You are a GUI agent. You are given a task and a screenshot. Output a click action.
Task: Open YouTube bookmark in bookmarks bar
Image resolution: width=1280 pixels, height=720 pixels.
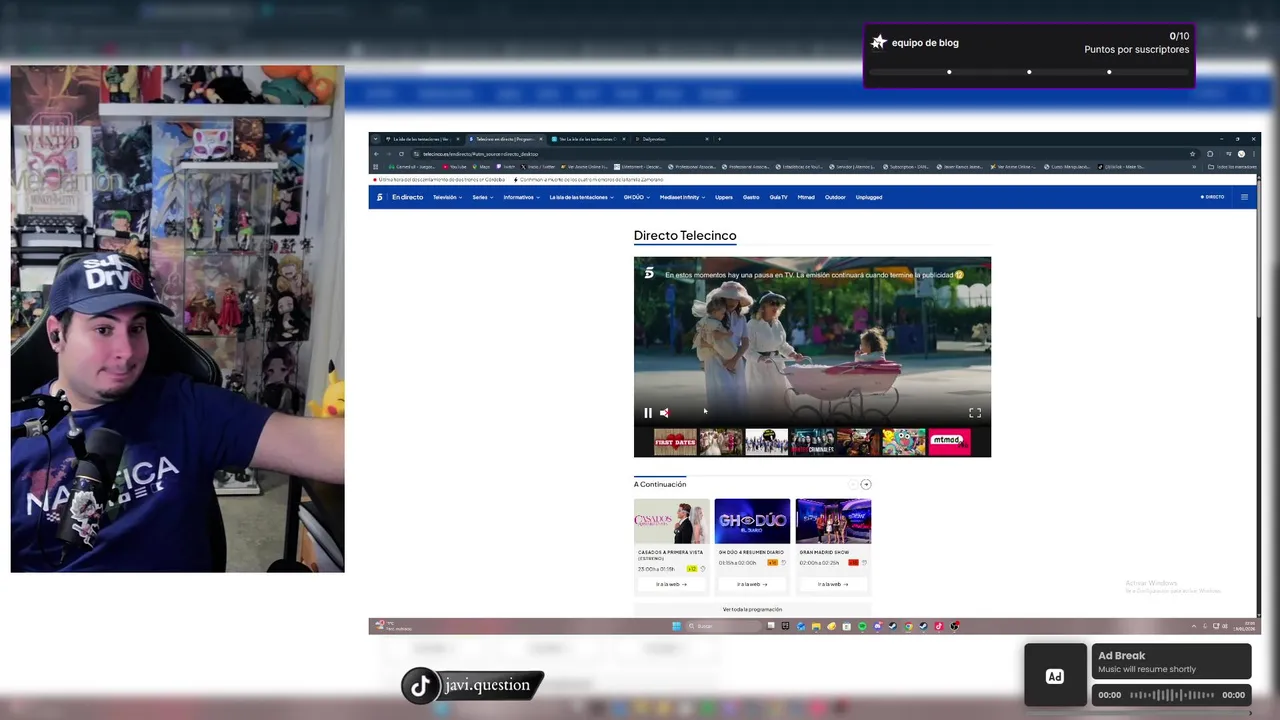(x=456, y=167)
